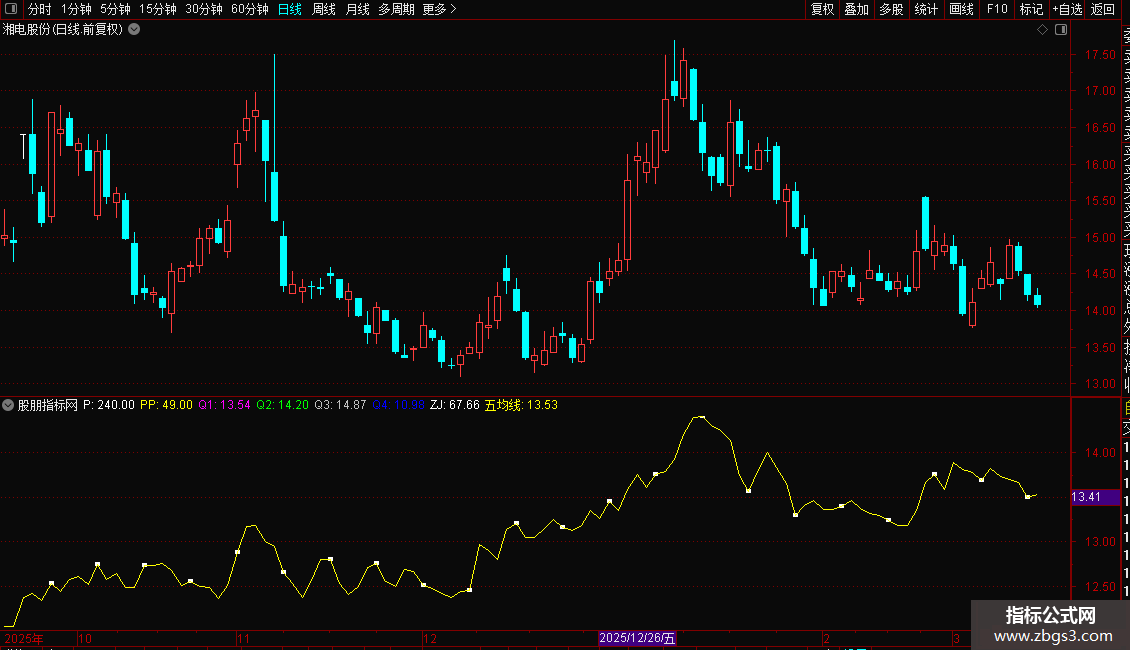
Task: Open the 多股 multi-stock view
Action: tap(891, 9)
